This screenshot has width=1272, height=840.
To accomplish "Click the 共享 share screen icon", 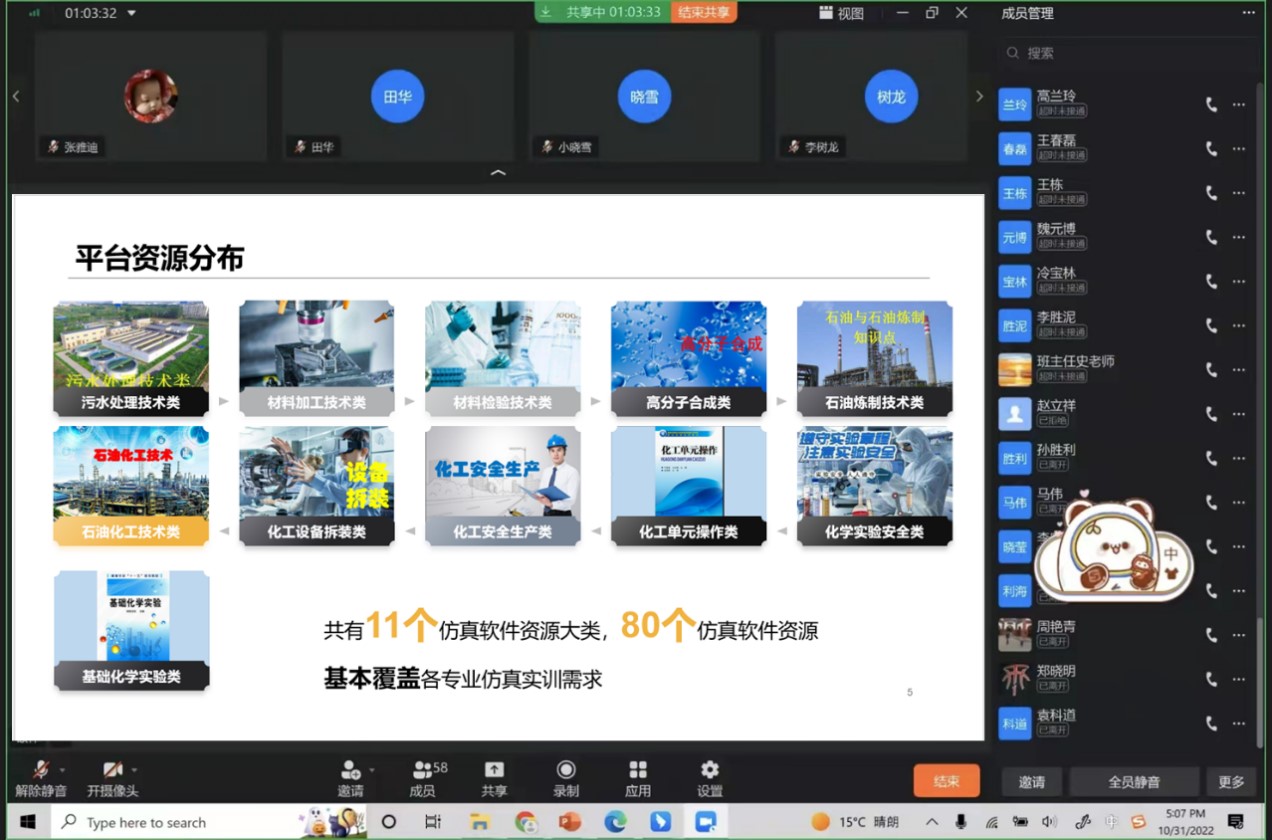I will [494, 770].
